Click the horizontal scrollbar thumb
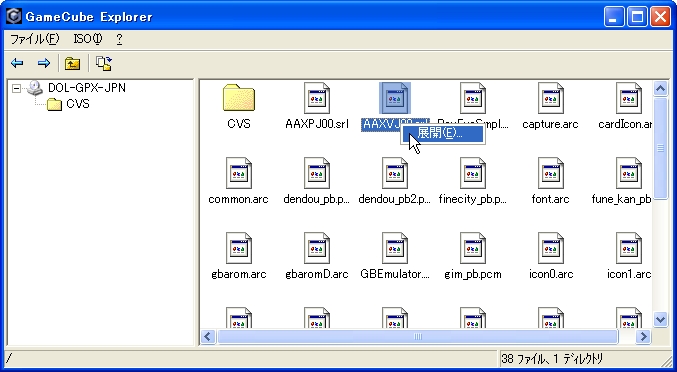The image size is (677, 372). tap(418, 336)
